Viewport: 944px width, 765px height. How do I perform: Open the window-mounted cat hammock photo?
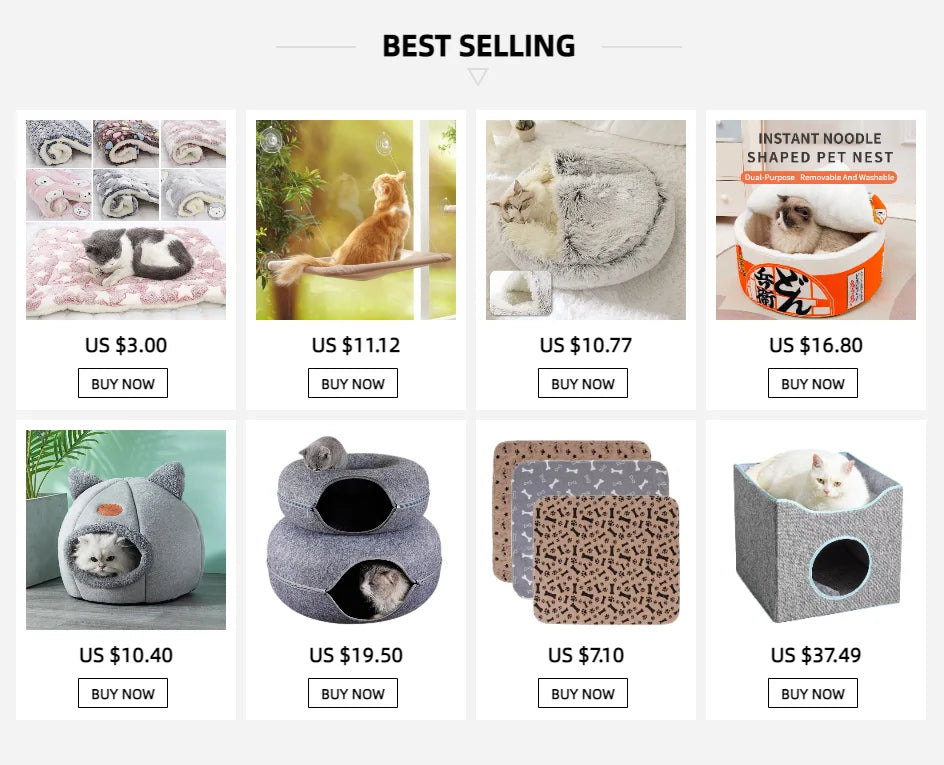coord(356,220)
